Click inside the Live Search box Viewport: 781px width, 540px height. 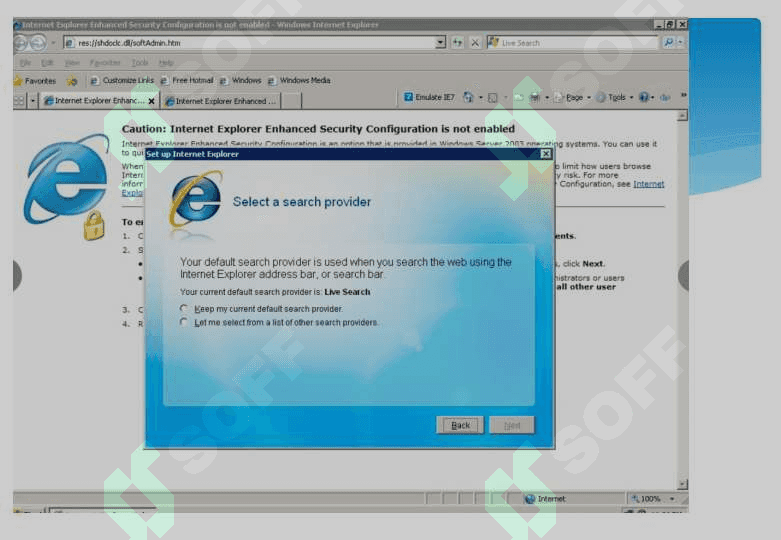(573, 43)
